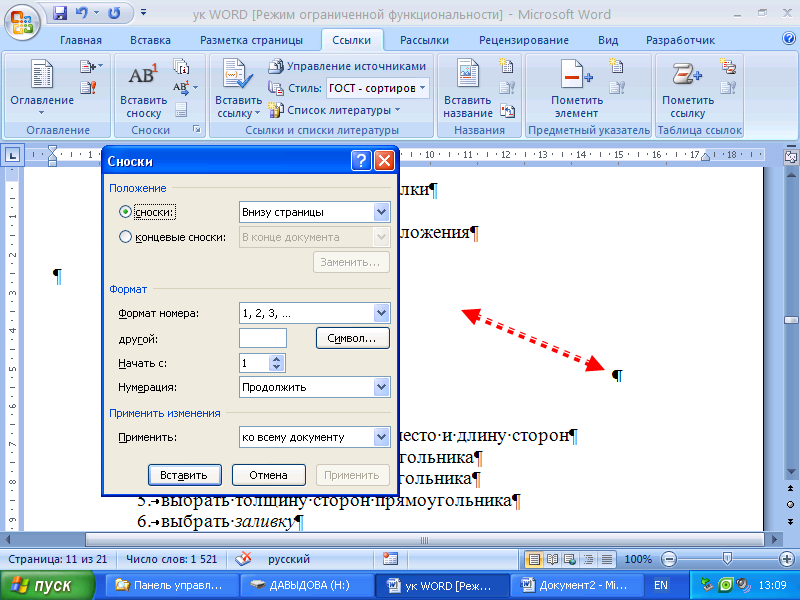Click the horizontal scrollbar thumb
This screenshot has height=600, width=800.
click(x=424, y=540)
